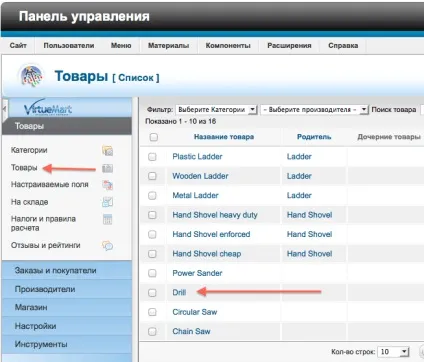Open the Выберите Категории filter dropdown

(216, 109)
